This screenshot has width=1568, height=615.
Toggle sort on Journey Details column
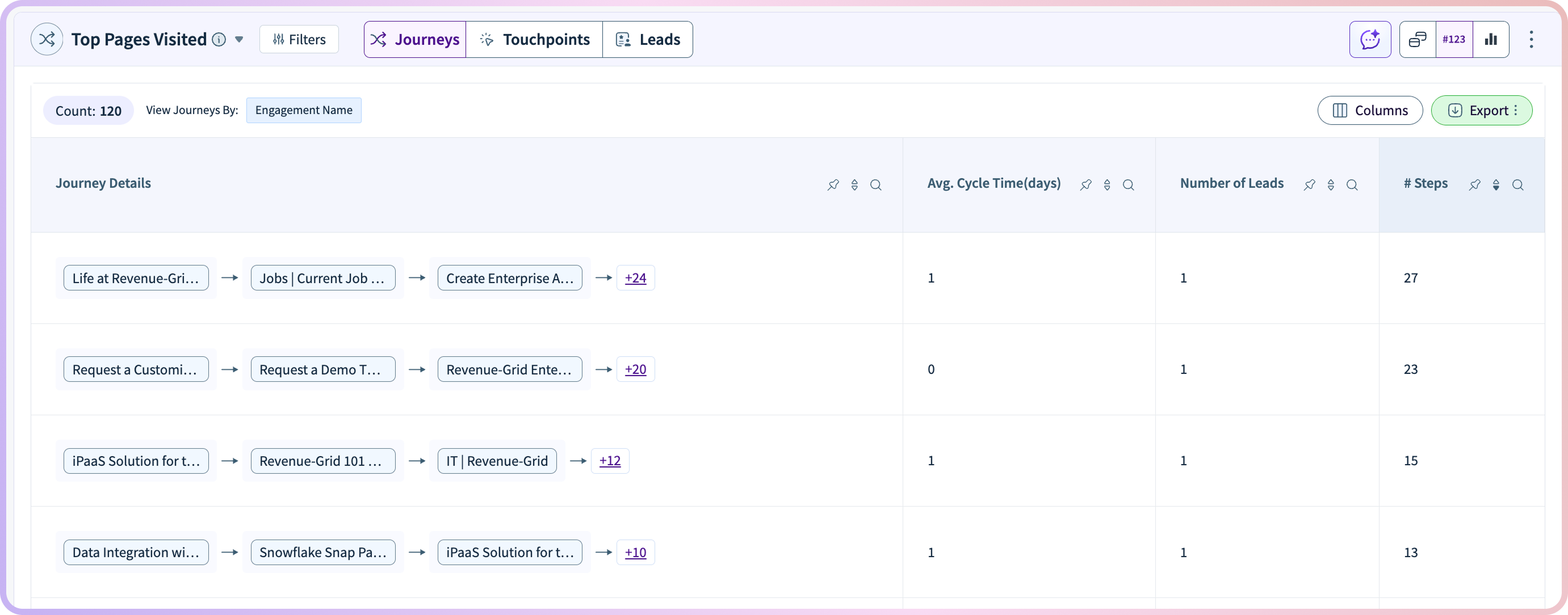click(854, 185)
